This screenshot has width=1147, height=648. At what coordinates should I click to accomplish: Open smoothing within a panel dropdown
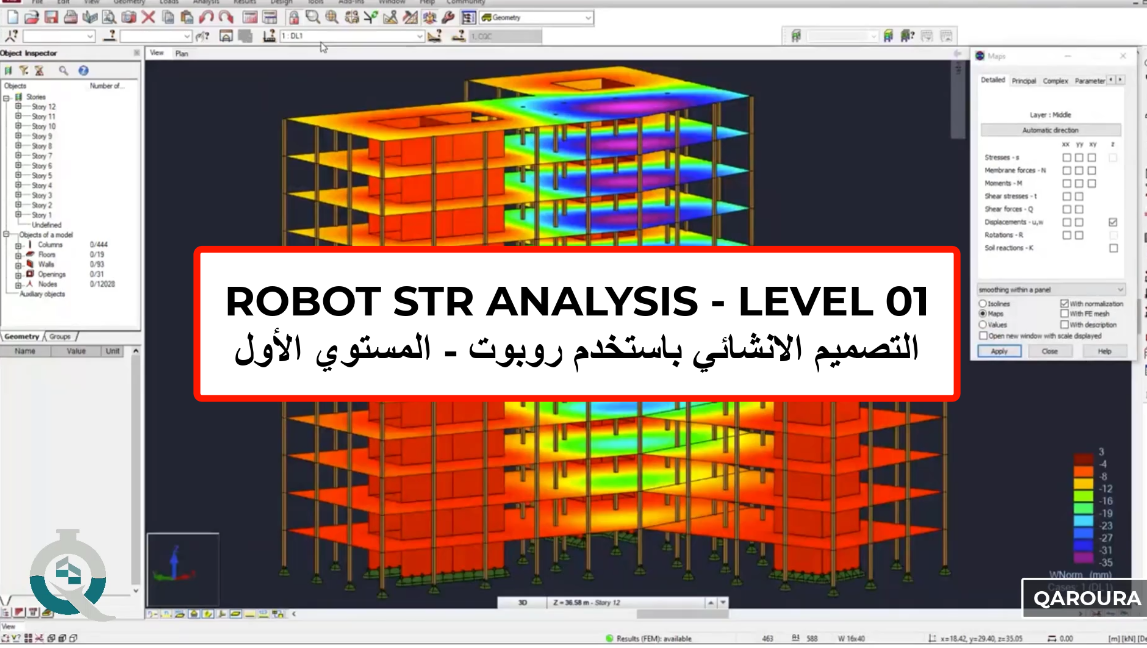1050,290
